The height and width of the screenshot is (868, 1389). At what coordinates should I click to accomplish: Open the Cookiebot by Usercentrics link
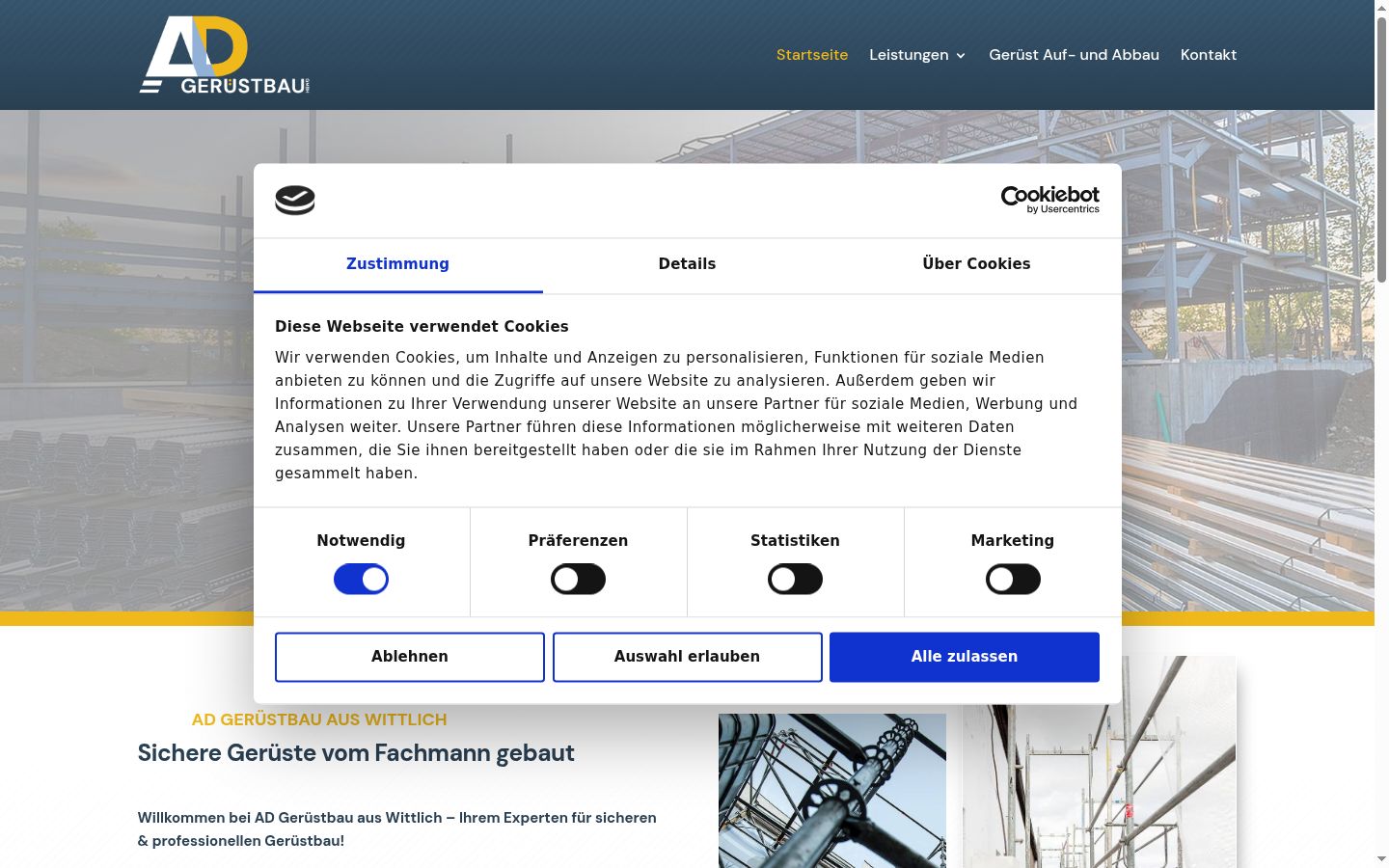pyautogui.click(x=1049, y=200)
